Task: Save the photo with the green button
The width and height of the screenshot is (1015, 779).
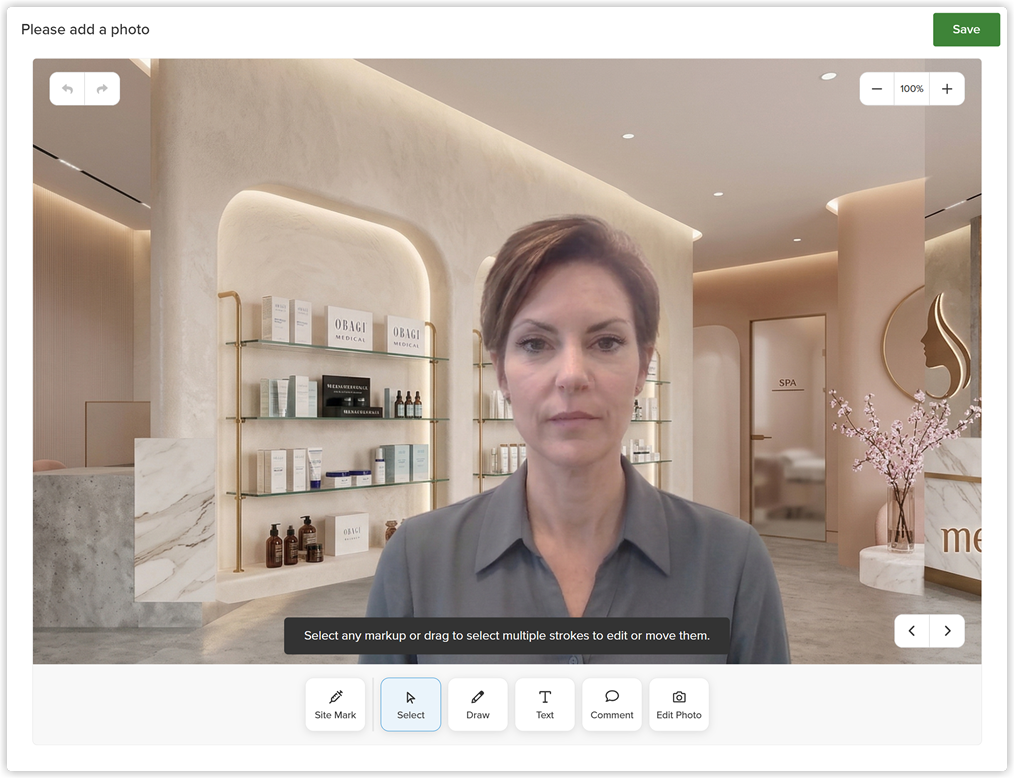Action: (x=966, y=29)
